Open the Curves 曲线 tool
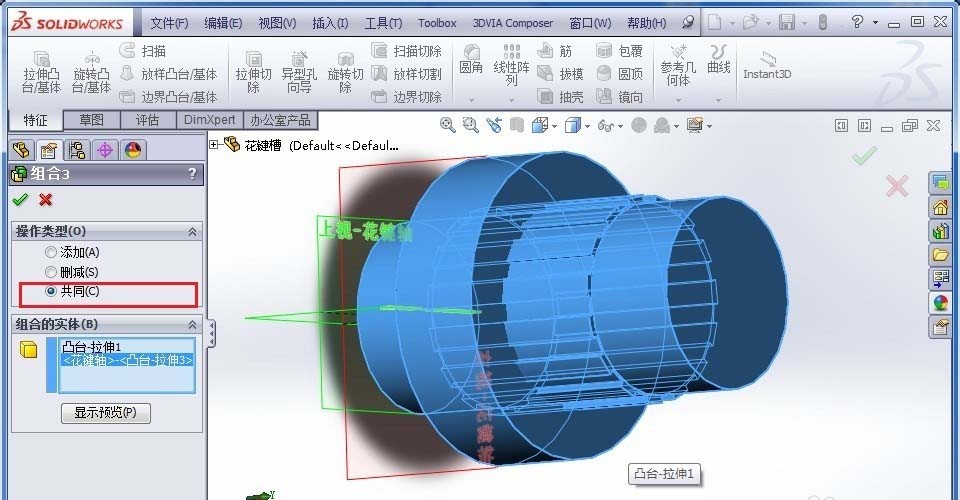 (x=718, y=59)
